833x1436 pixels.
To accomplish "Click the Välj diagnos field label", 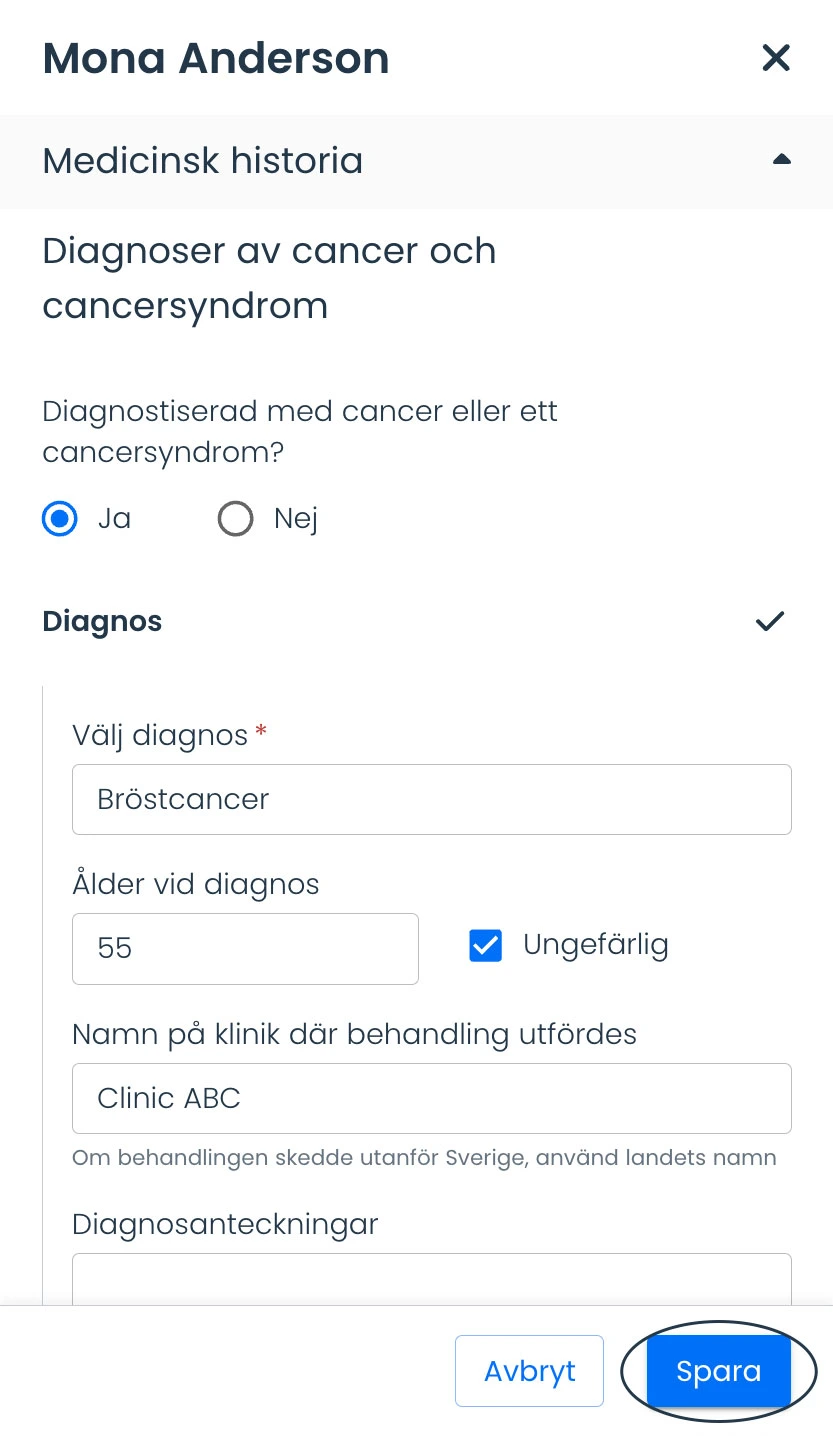I will pos(160,735).
